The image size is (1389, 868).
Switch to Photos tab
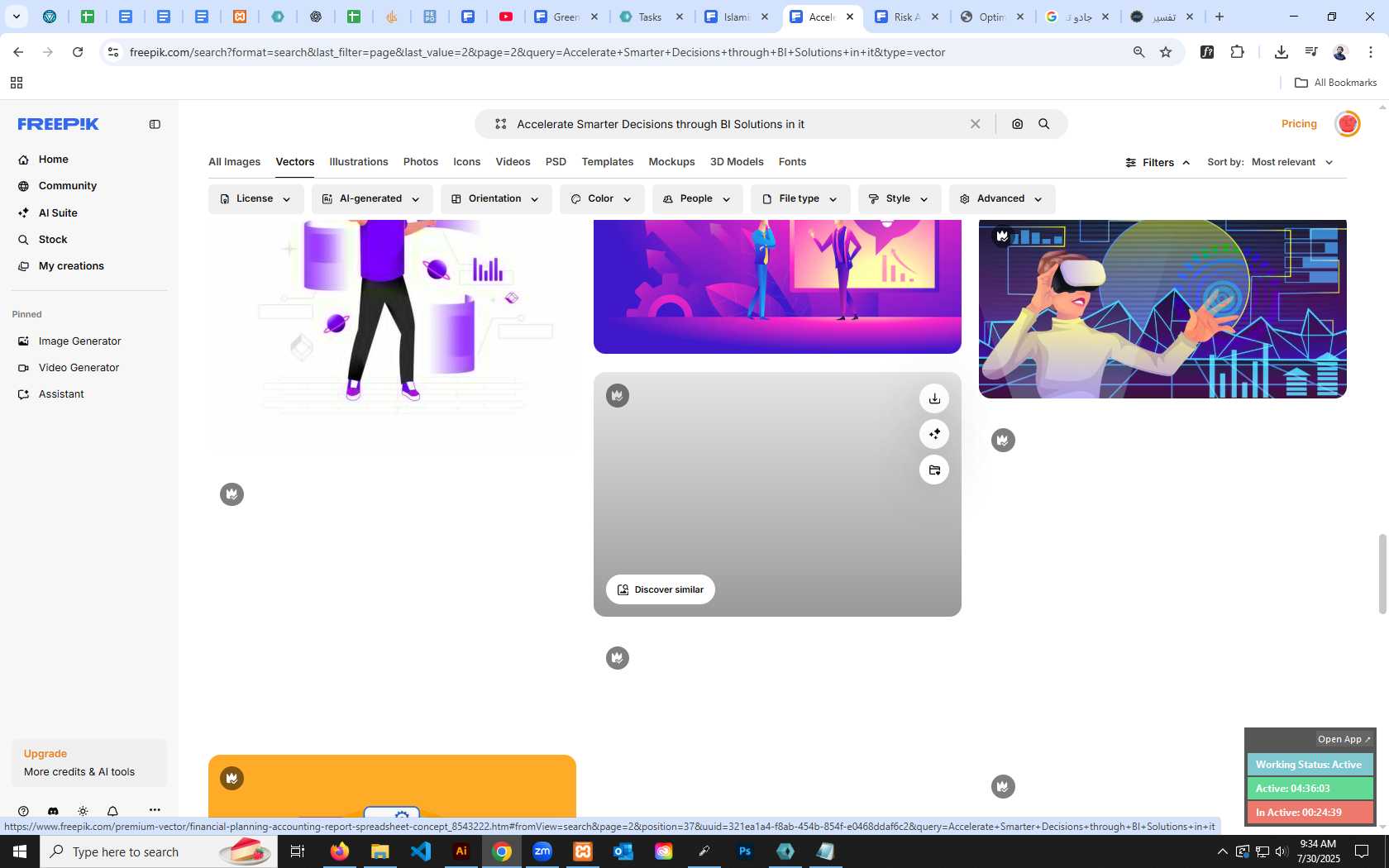421,162
